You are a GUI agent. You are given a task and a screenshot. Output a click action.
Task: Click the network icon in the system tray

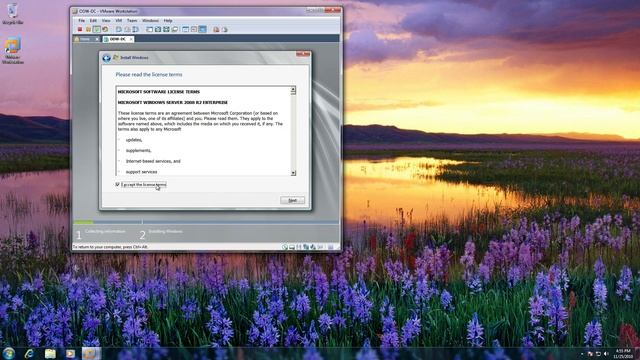pyautogui.click(x=598, y=353)
